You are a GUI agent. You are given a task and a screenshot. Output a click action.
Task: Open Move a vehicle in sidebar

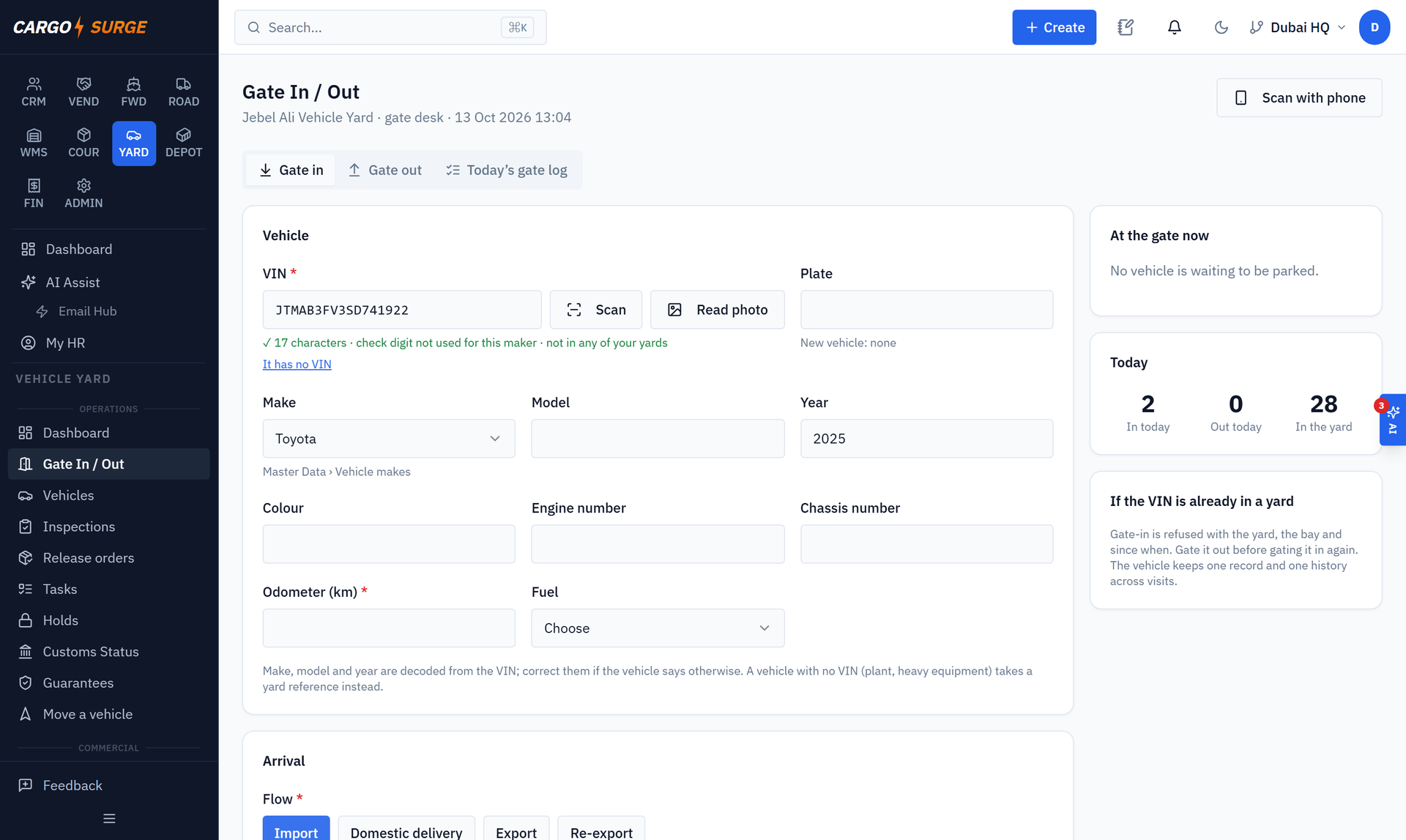tap(109, 714)
